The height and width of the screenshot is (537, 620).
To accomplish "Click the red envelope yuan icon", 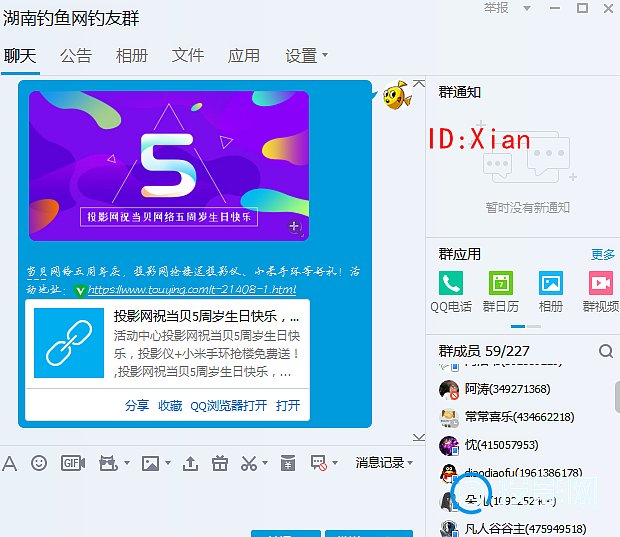I will tap(288, 463).
